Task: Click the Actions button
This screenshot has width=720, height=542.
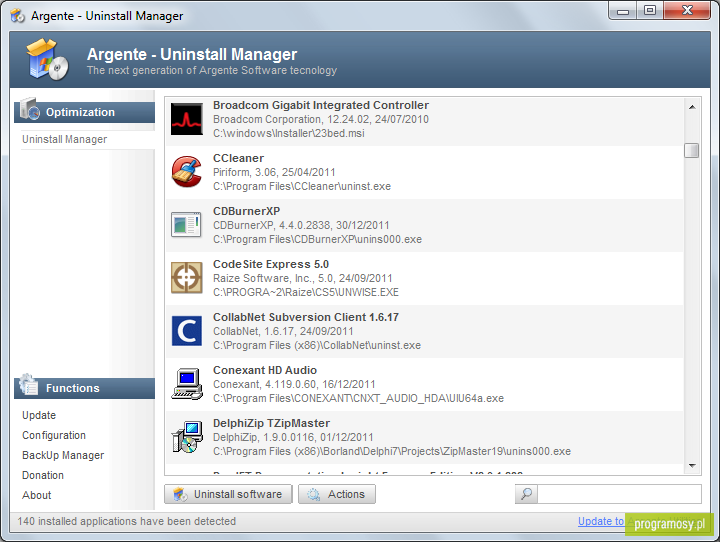Action: pyautogui.click(x=337, y=494)
